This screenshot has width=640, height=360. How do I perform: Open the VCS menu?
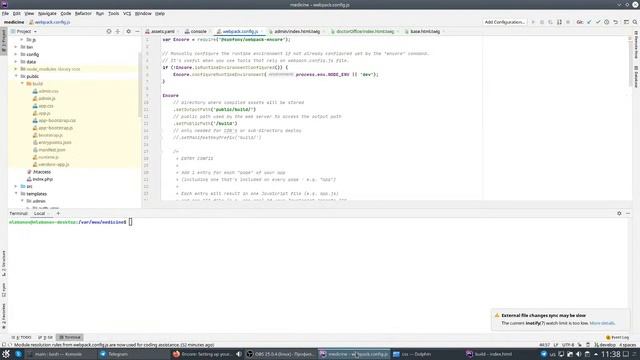coord(127,13)
